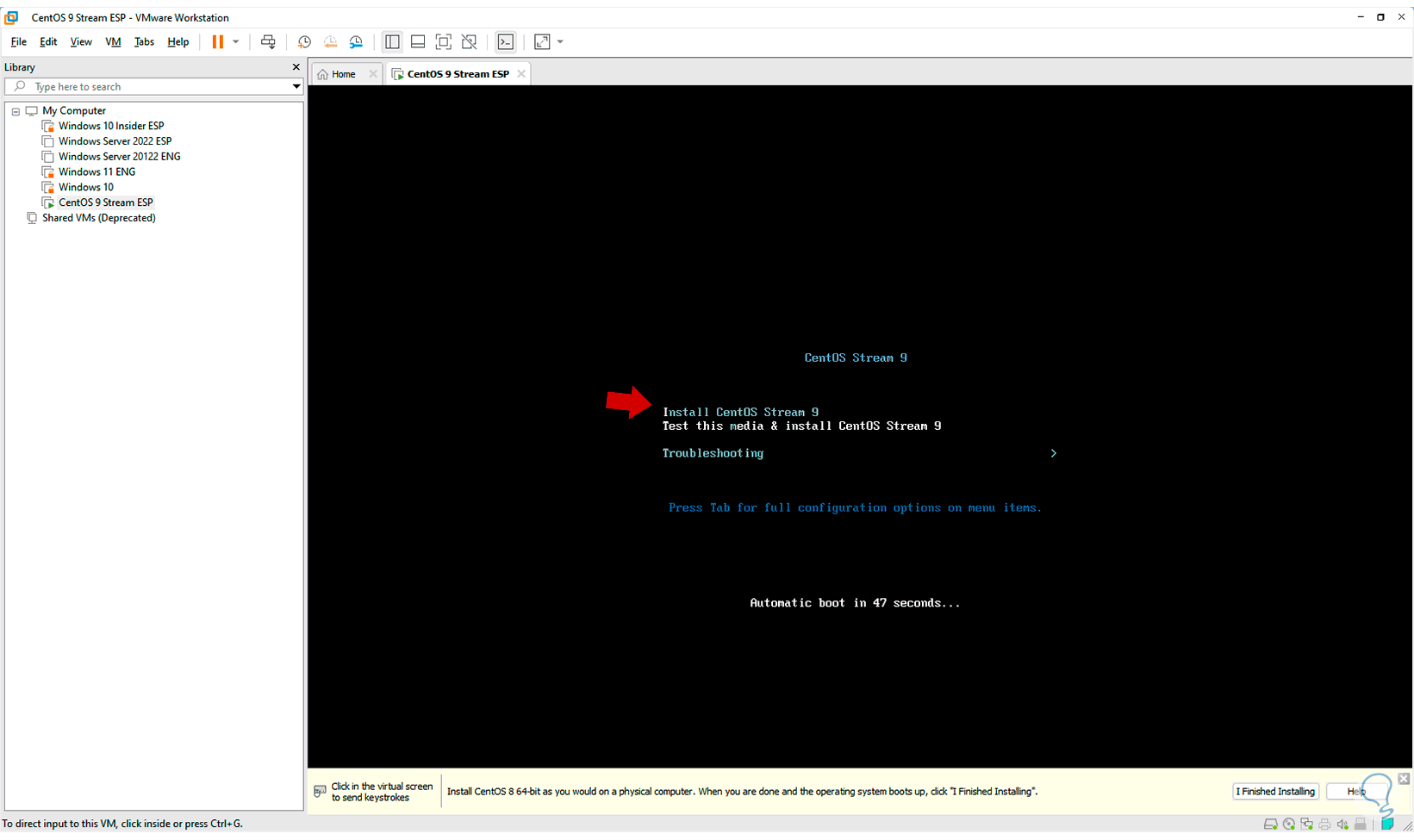
Task: Switch to CentOS 9 Stream ESP tab
Action: click(x=458, y=74)
